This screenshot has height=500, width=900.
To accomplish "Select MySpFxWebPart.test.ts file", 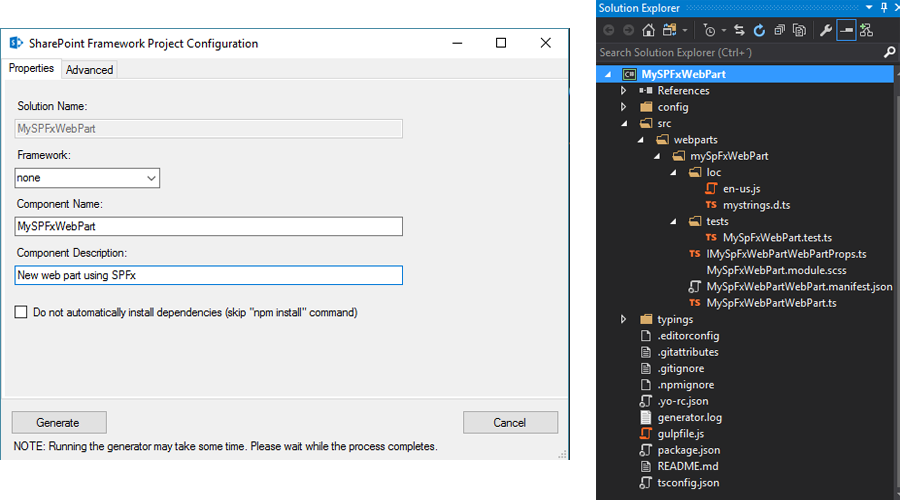I will tap(777, 238).
